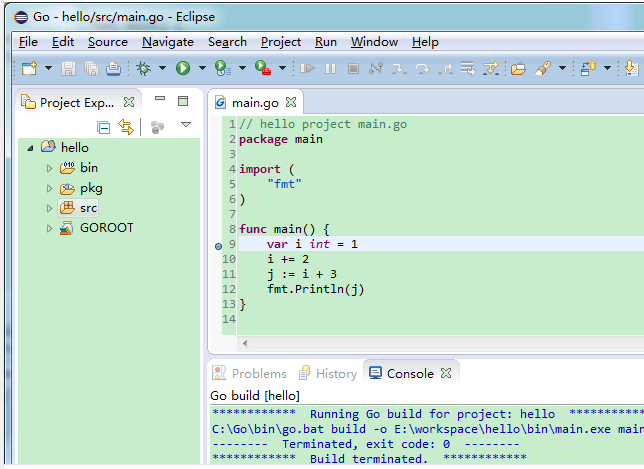Click the Disconnect debug icon

(x=376, y=68)
